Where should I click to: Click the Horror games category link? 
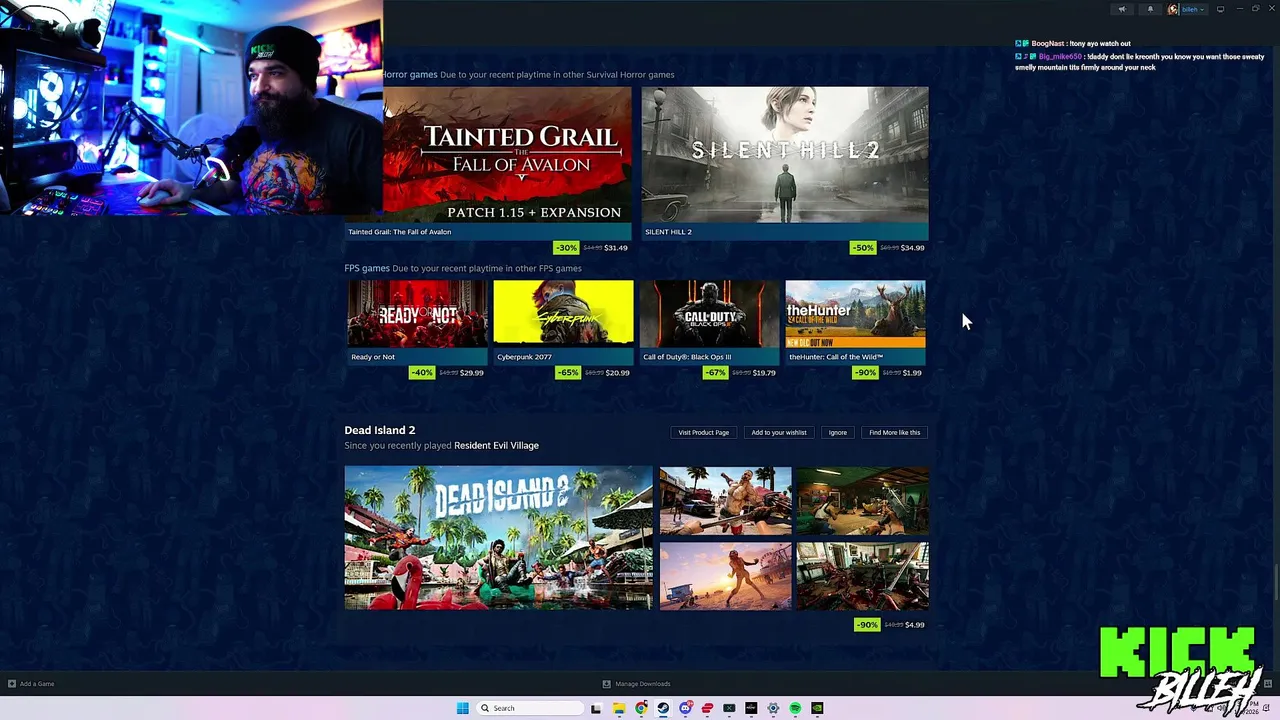(409, 75)
